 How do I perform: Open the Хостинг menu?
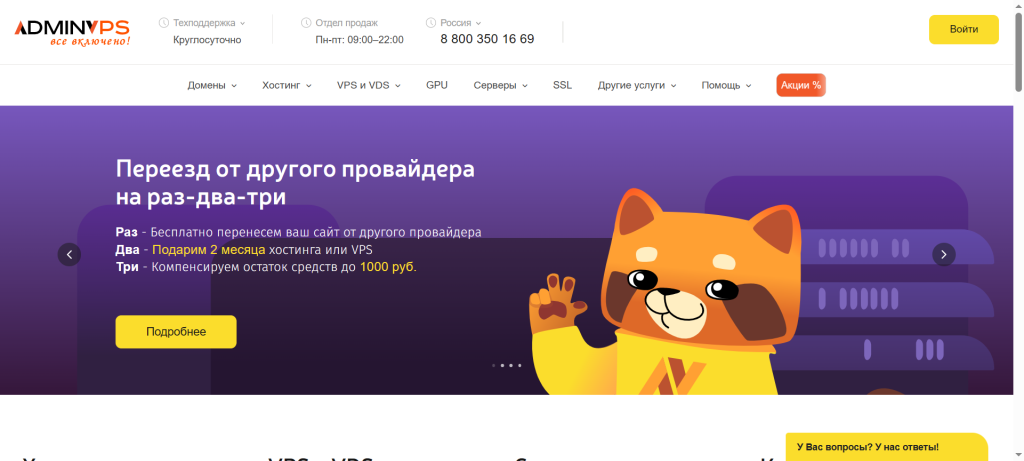287,86
